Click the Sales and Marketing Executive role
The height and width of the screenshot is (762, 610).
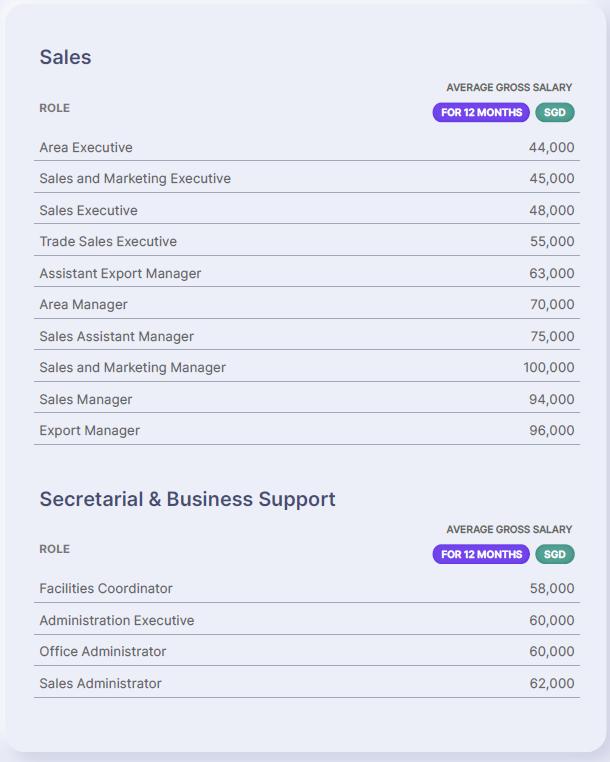tap(135, 178)
